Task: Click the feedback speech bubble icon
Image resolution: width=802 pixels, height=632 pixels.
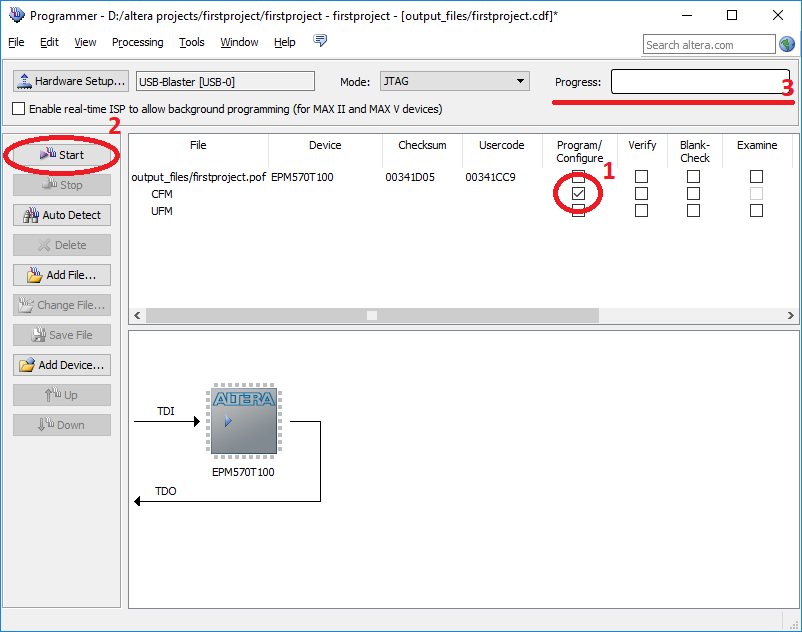Action: click(x=320, y=40)
